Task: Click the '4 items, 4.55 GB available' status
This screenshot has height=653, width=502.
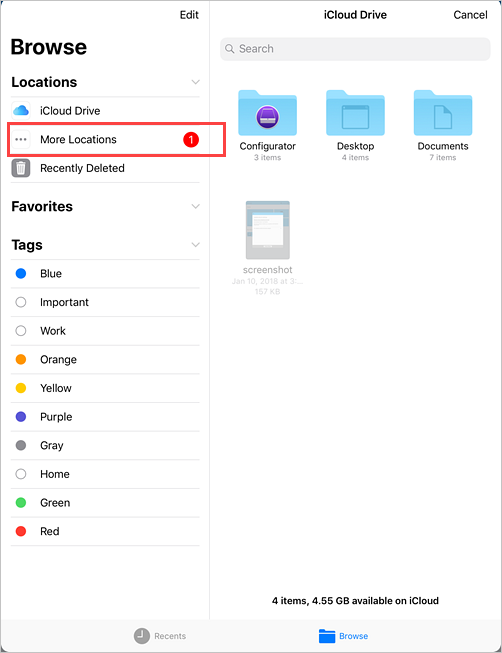Action: [355, 601]
